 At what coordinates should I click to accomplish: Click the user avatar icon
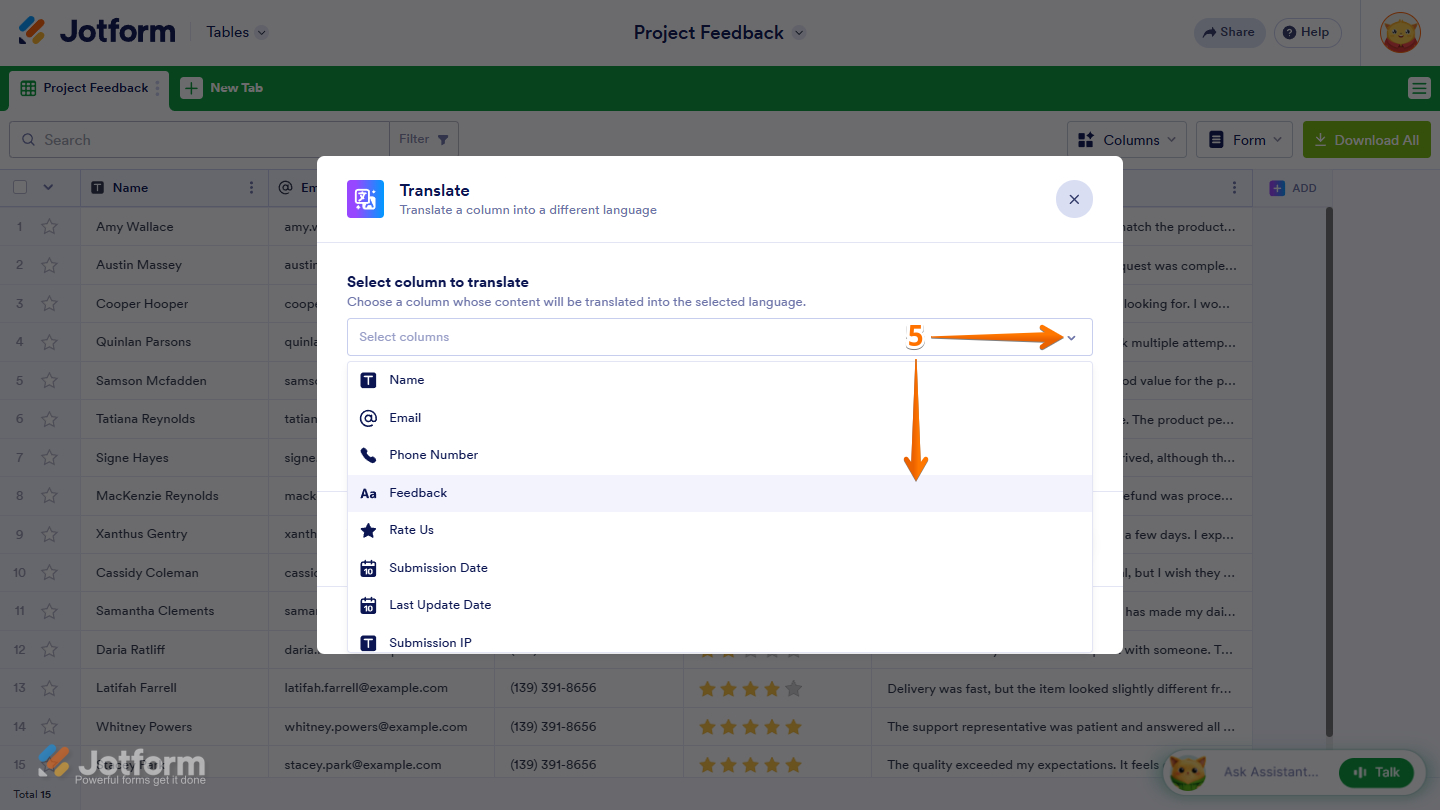point(1400,33)
